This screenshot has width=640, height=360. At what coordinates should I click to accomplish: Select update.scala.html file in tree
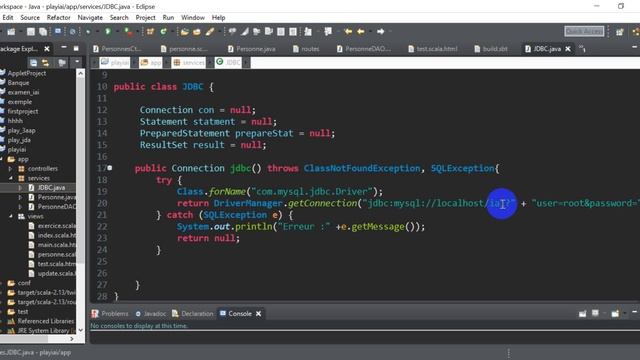pos(52,273)
